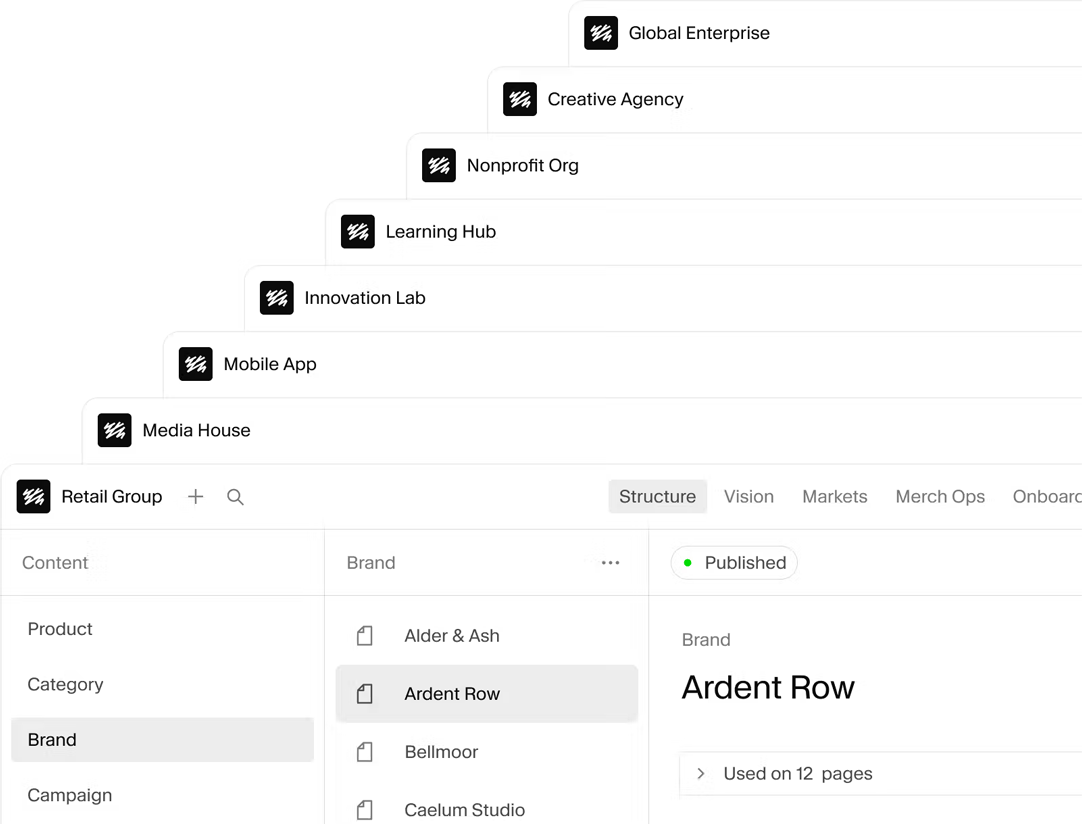
Task: Switch to the Structure tab
Action: [x=658, y=497]
